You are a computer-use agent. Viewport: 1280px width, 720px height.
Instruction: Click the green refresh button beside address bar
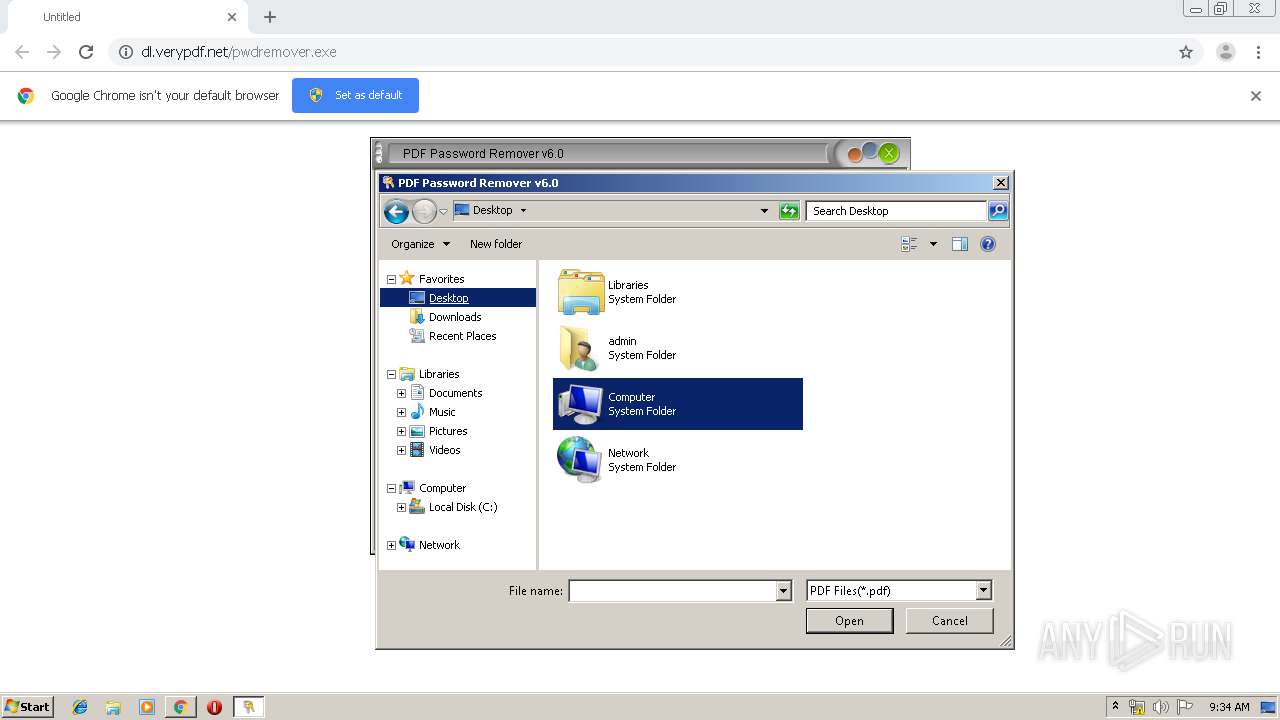coord(789,211)
